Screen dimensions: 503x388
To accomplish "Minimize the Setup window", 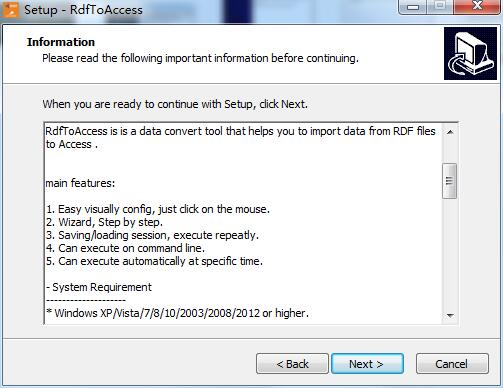I will [x=413, y=7].
